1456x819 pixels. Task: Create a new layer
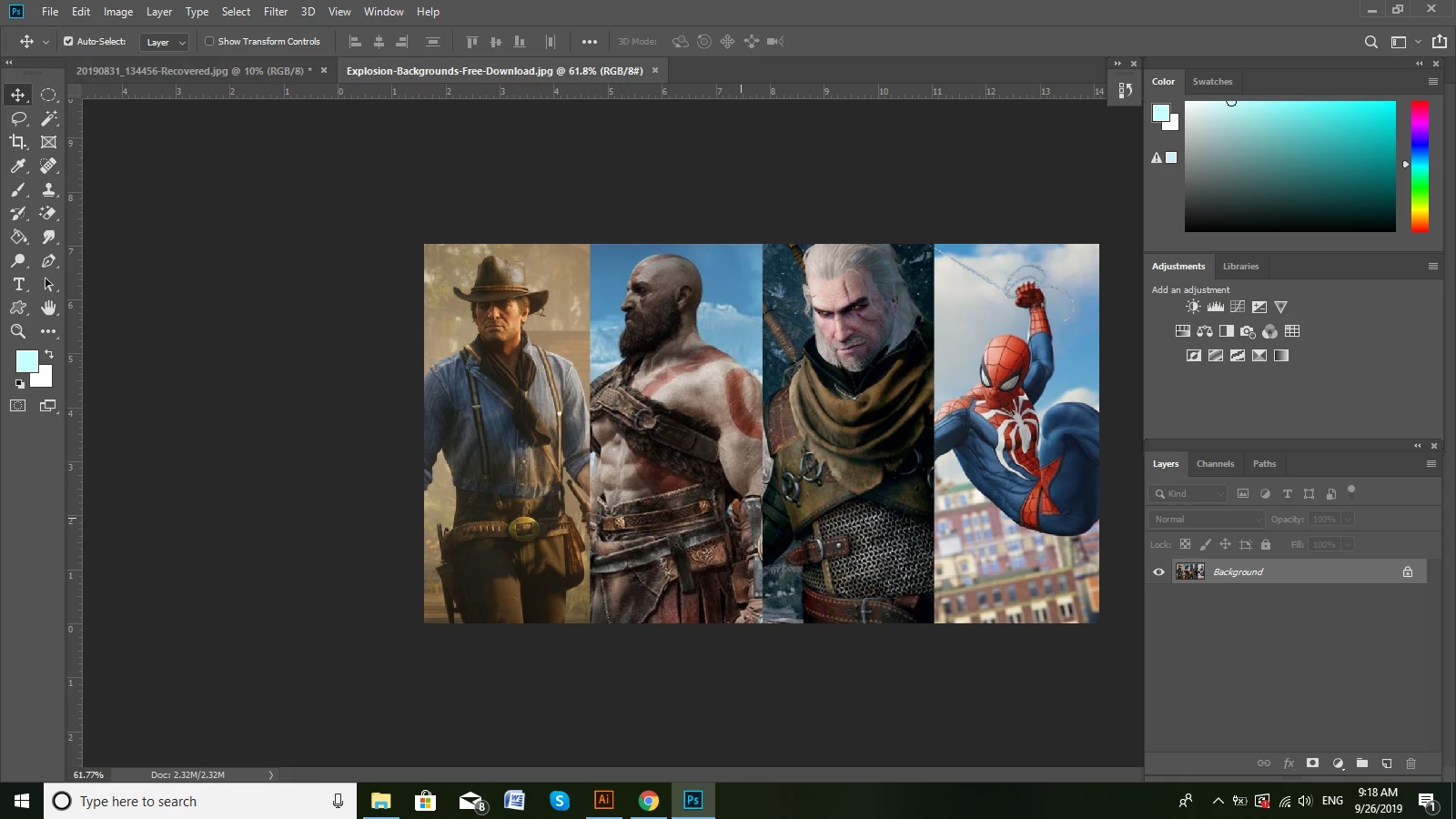click(x=1387, y=763)
